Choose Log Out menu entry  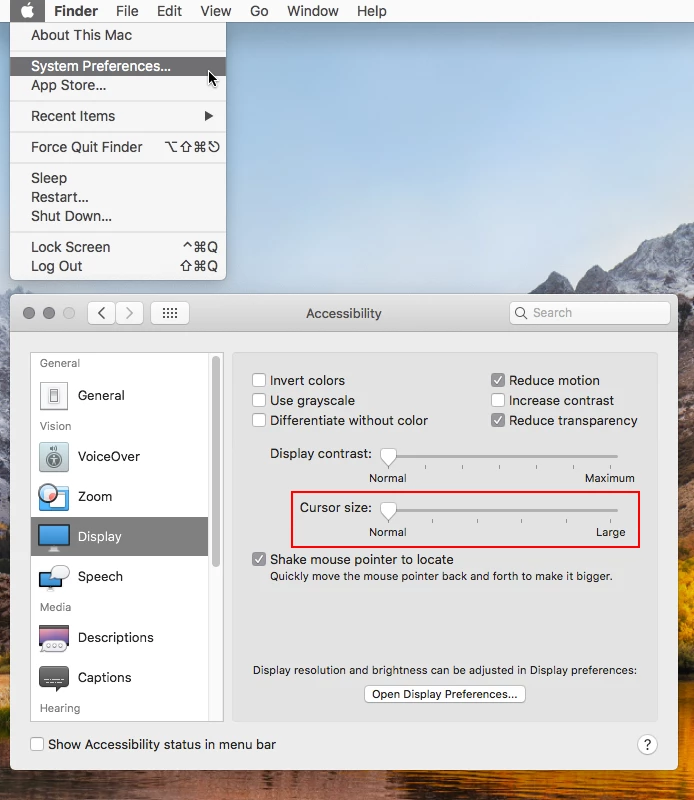[118, 266]
